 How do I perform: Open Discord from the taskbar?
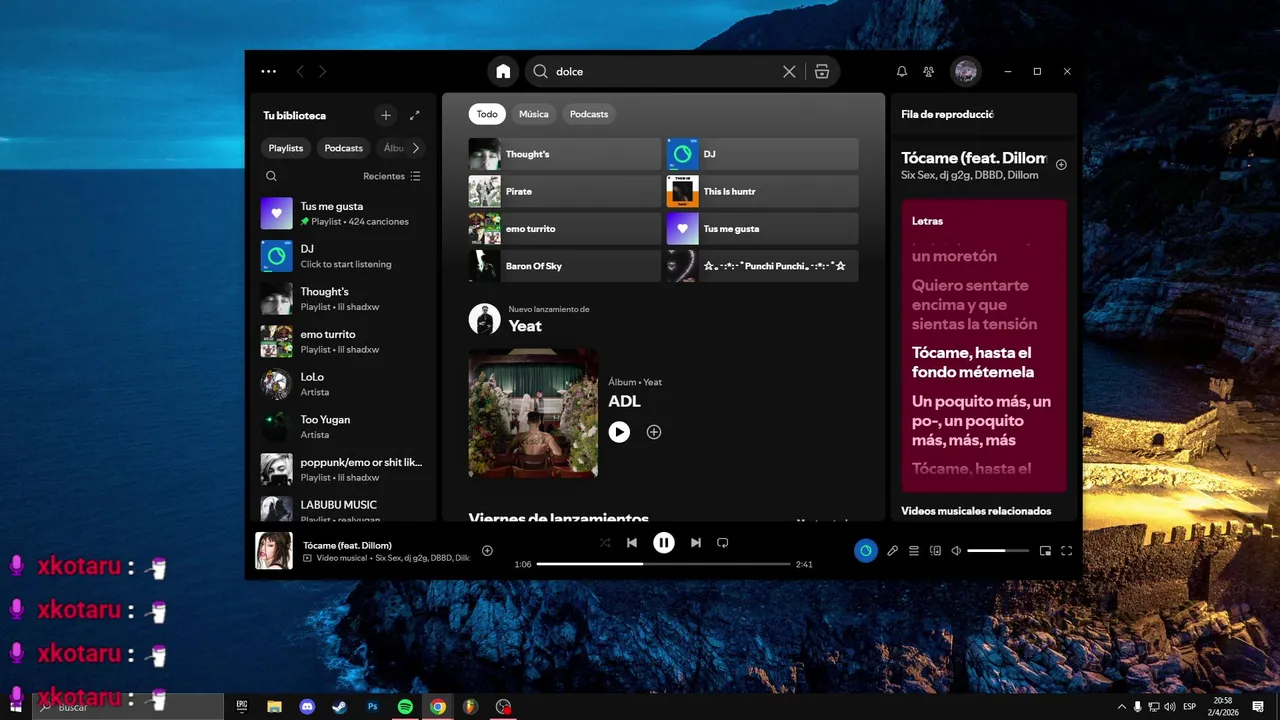tap(307, 706)
